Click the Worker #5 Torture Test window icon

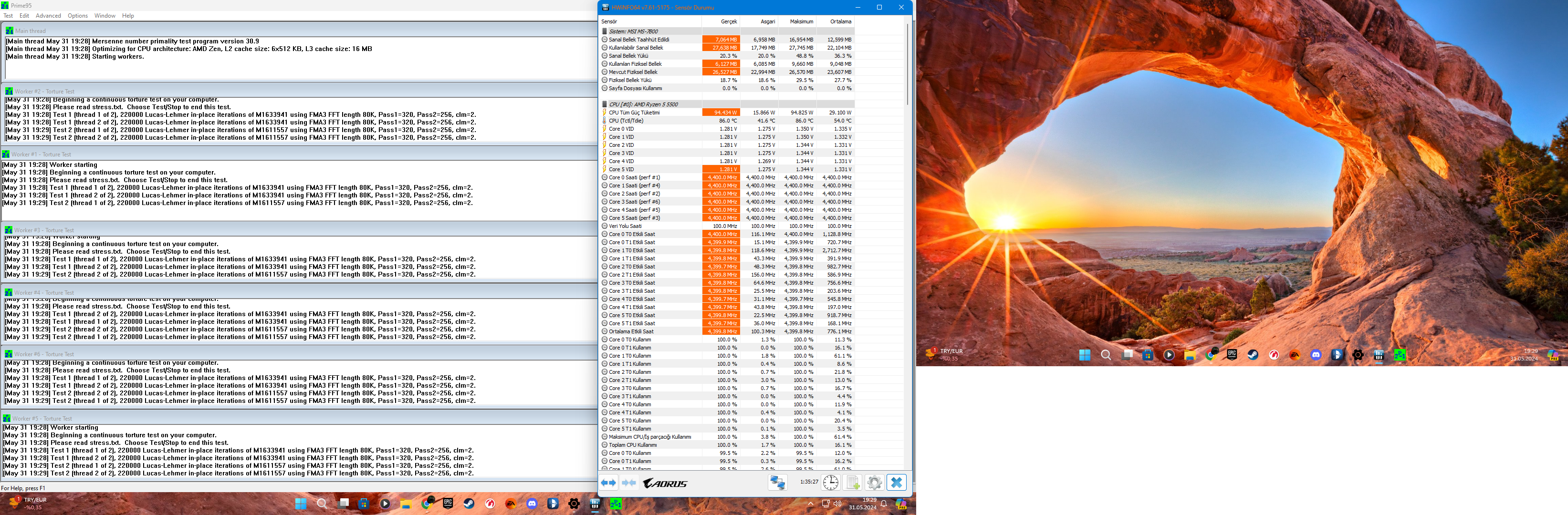[7, 418]
